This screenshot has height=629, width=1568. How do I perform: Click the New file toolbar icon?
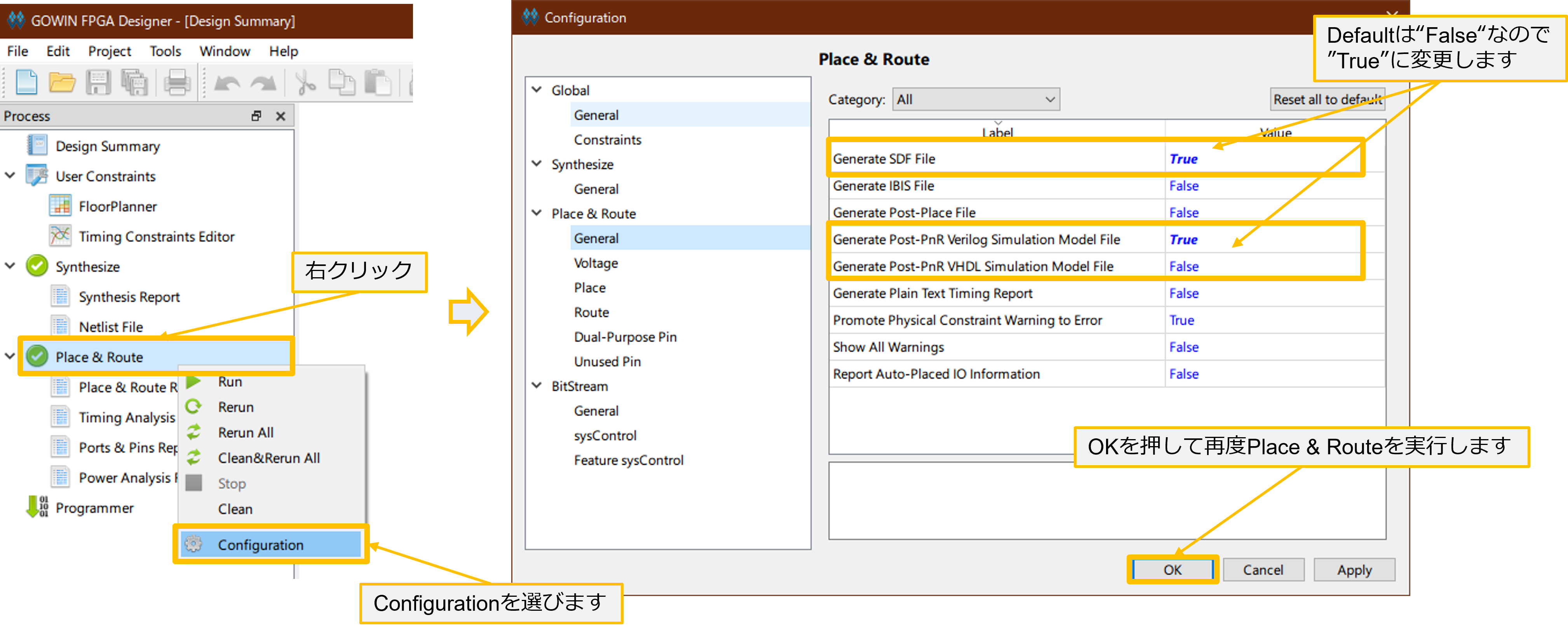pos(26,82)
